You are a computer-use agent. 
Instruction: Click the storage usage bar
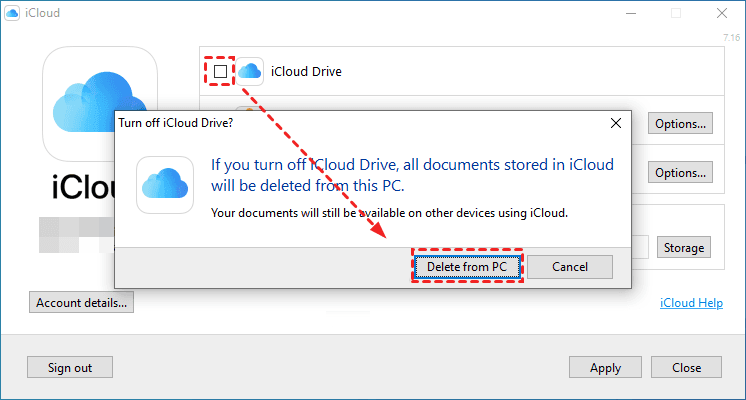640,247
